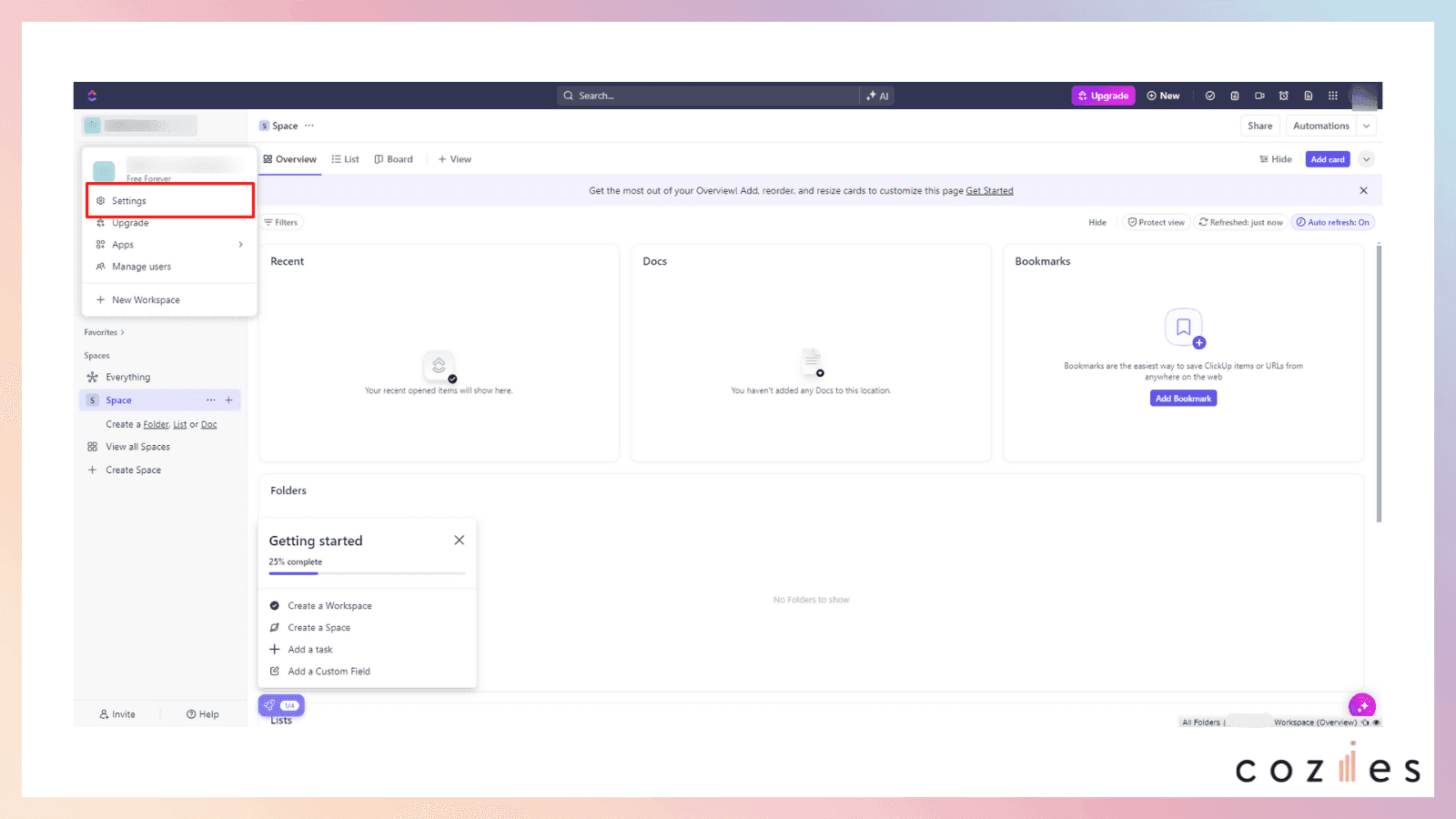Click the Add card button
1456x819 pixels.
pyautogui.click(x=1328, y=159)
